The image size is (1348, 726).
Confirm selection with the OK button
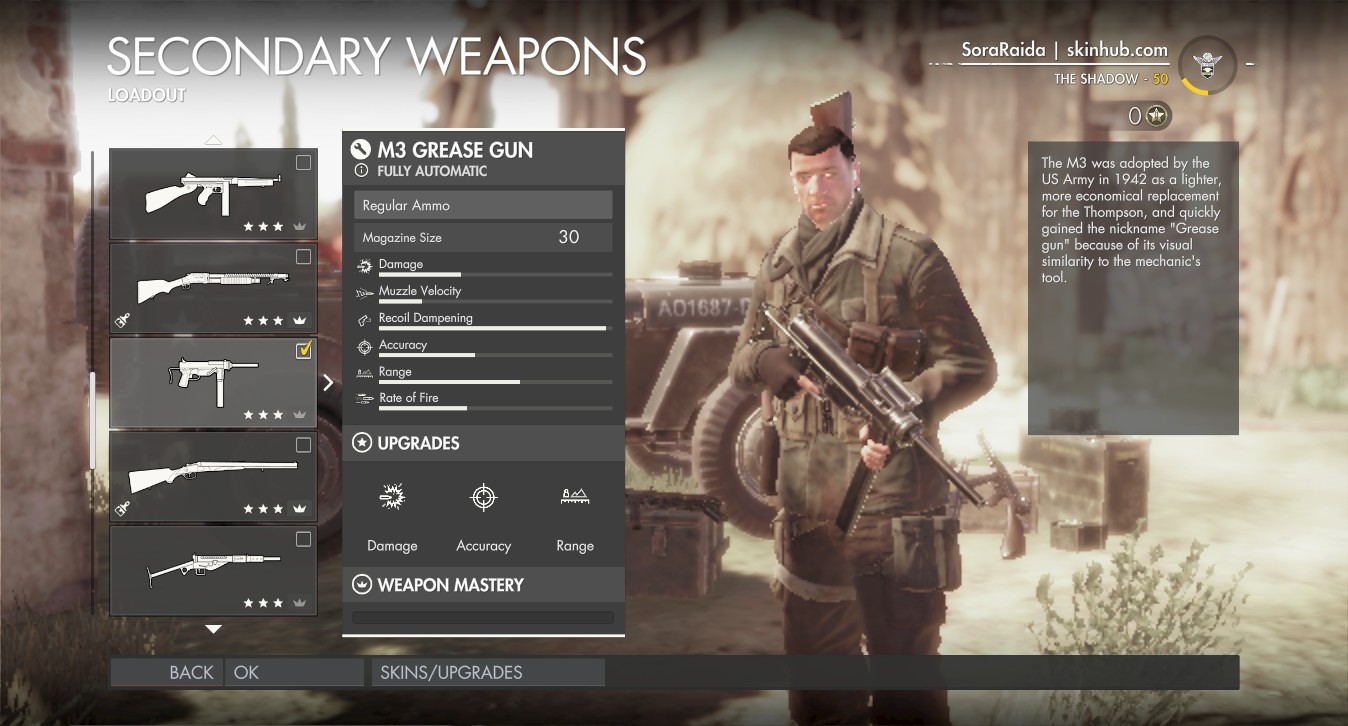click(x=294, y=673)
